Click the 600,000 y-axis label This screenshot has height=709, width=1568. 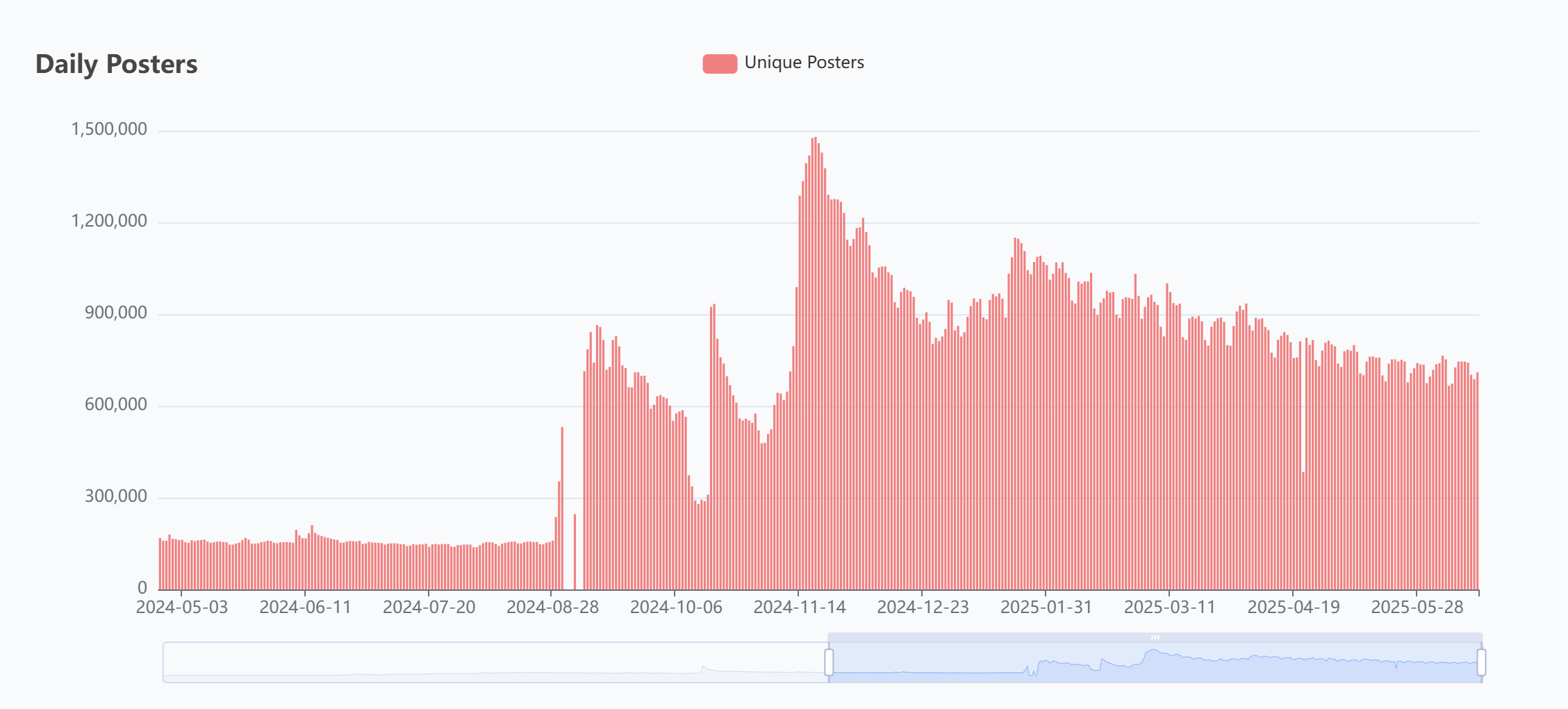coord(116,405)
